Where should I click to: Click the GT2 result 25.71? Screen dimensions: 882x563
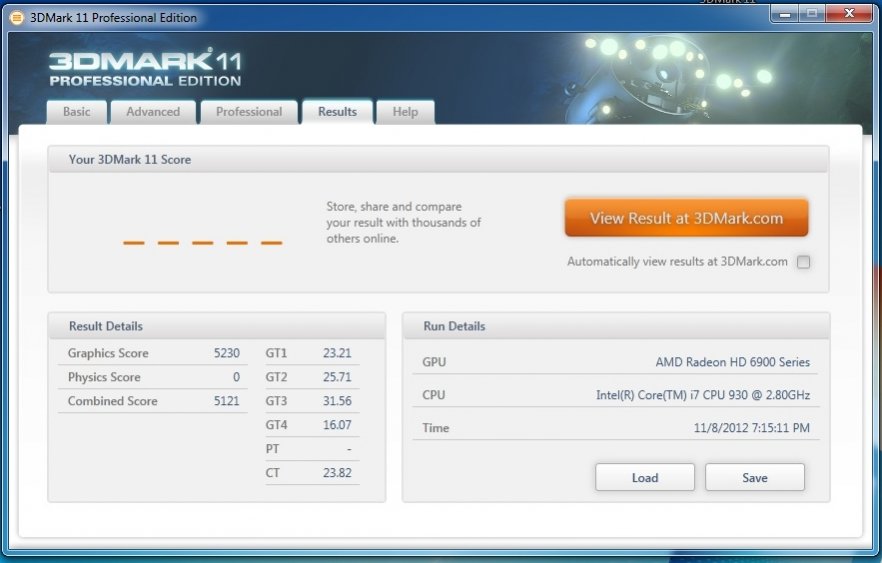[x=337, y=377]
